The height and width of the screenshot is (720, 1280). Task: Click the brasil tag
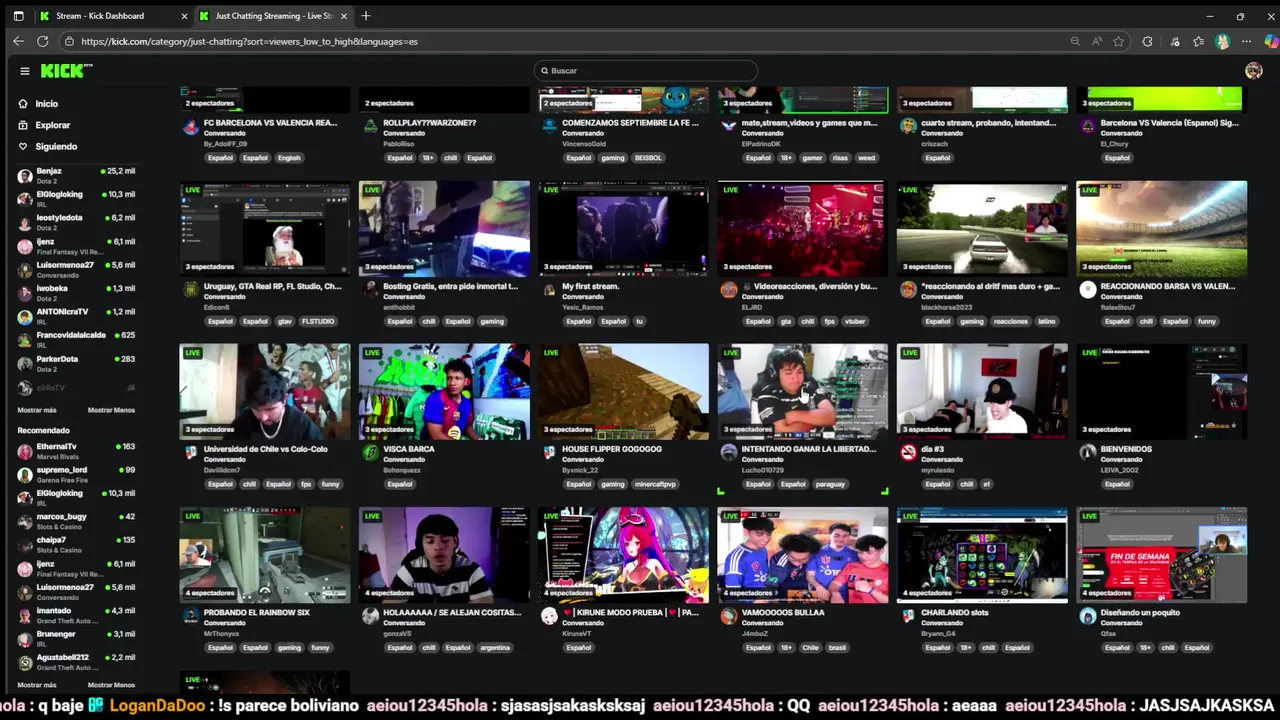(837, 647)
